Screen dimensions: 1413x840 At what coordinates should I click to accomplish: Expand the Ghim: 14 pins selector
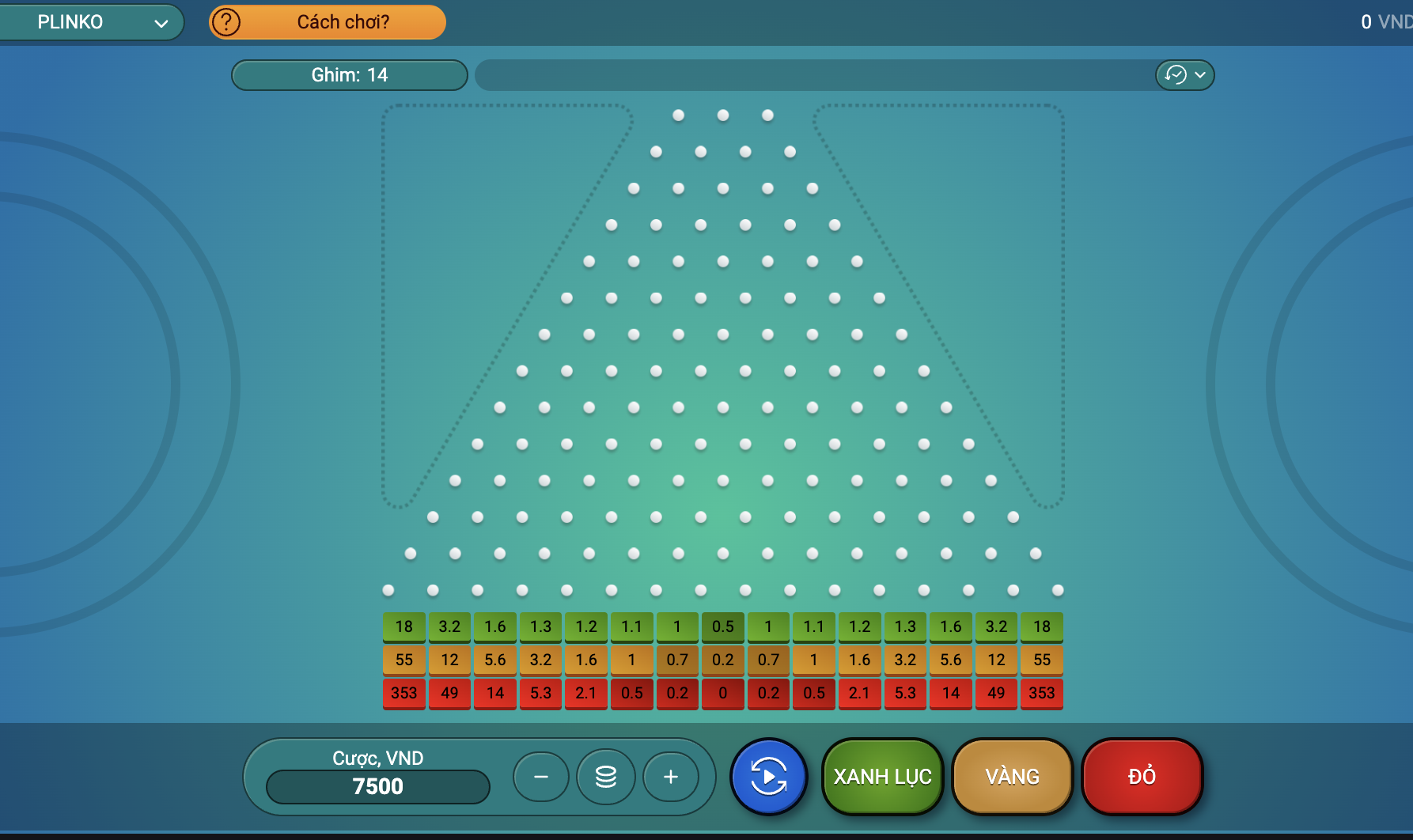click(x=349, y=75)
